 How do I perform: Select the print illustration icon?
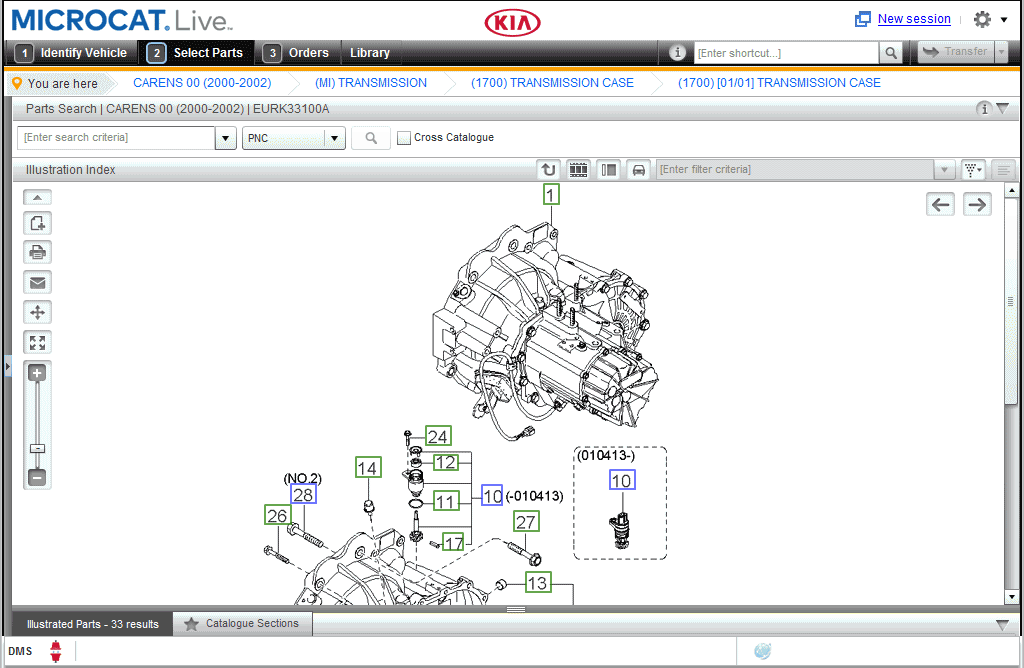click(37, 252)
